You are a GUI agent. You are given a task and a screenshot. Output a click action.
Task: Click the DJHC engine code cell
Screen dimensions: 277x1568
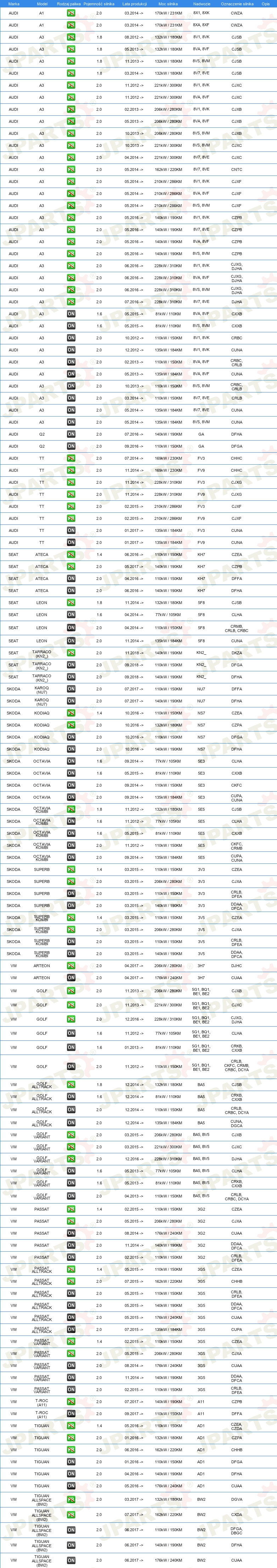pyautogui.click(x=236, y=966)
